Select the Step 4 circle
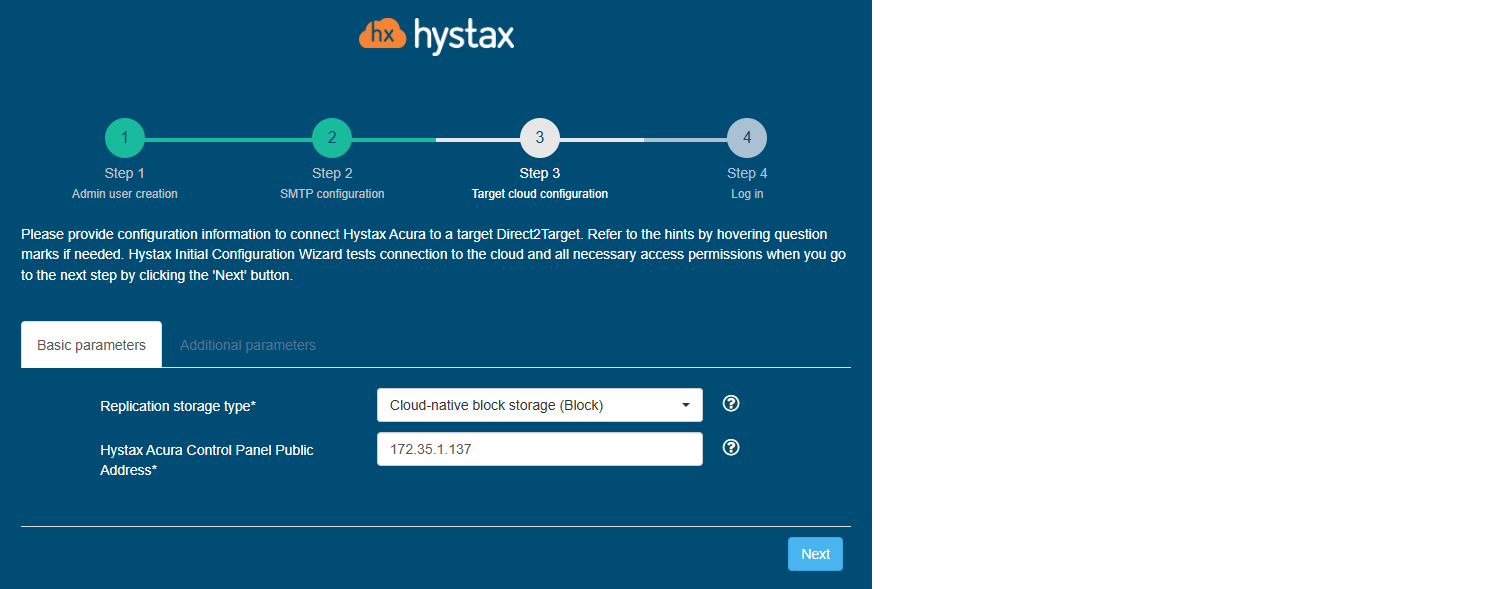Image resolution: width=1500 pixels, height=589 pixels. coord(747,138)
